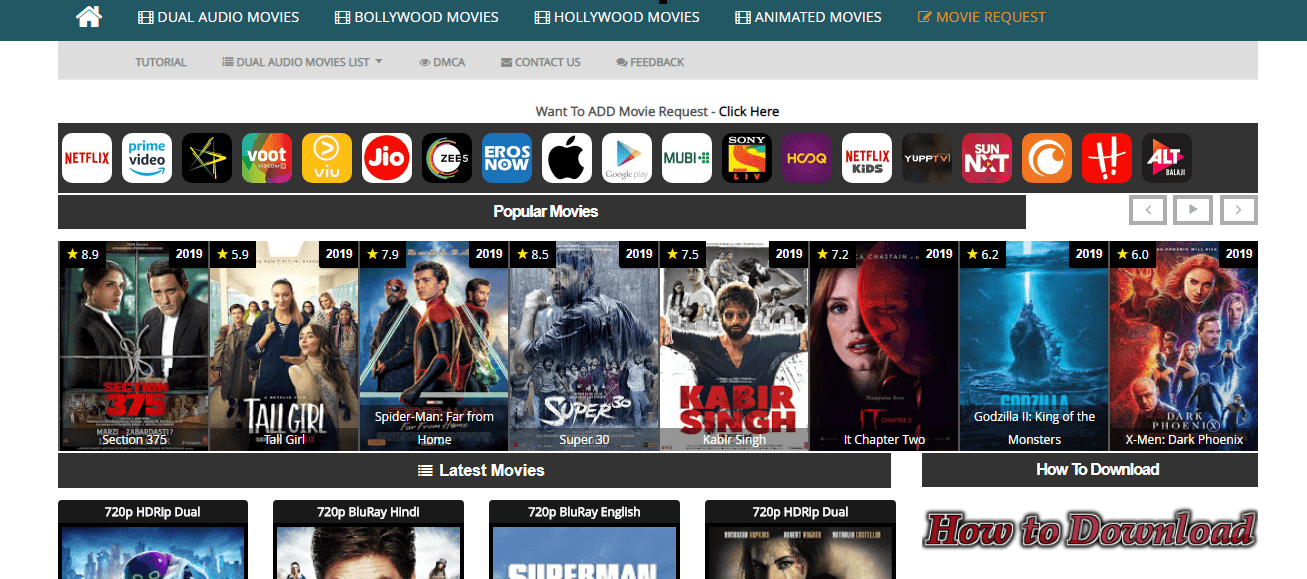The width and height of the screenshot is (1307, 579).
Task: Expand Dual Audio Movies List dropdown
Action: pos(302,62)
